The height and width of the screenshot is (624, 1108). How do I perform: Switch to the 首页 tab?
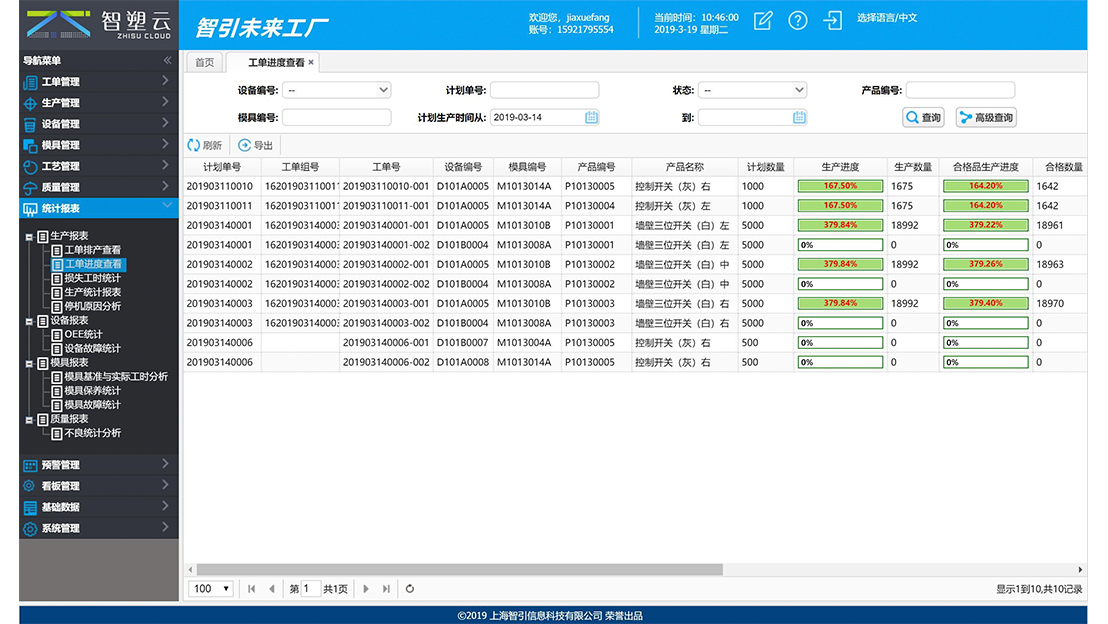204,63
